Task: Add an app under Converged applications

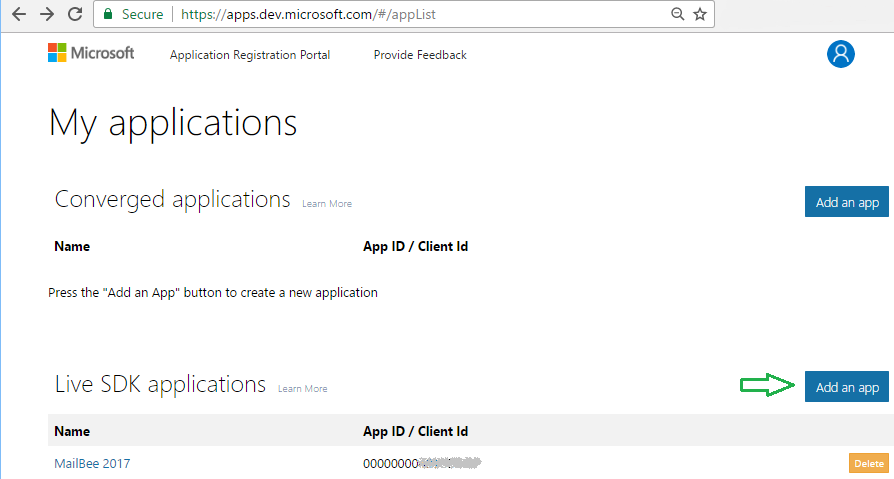Action: coord(847,202)
